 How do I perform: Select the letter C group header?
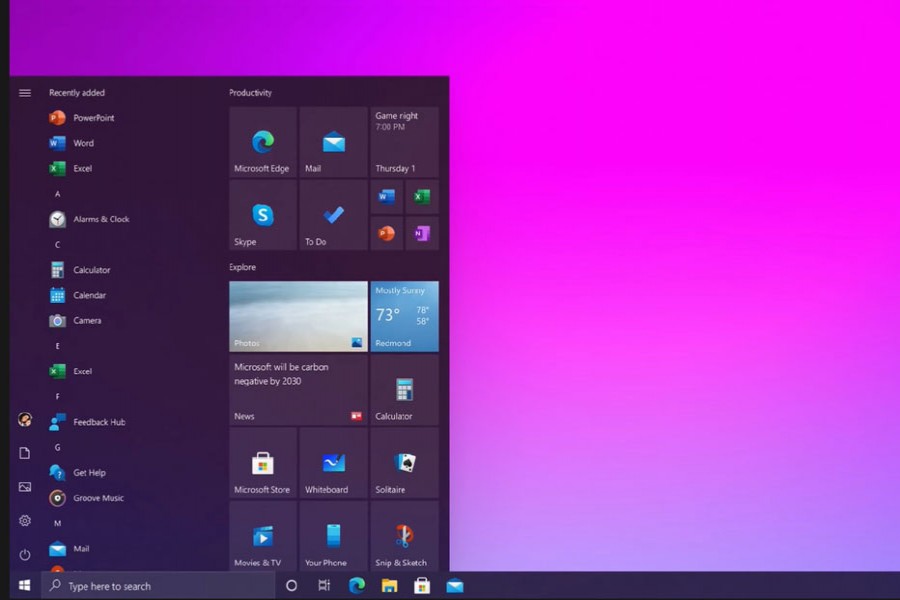(58, 245)
